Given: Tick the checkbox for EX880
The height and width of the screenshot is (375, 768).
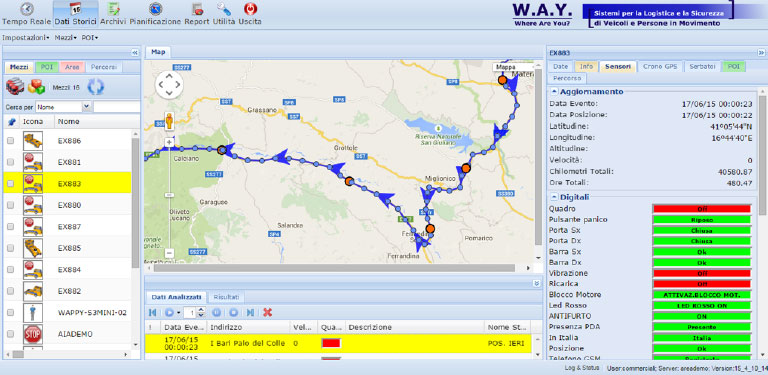Looking at the screenshot, I should coord(11,206).
